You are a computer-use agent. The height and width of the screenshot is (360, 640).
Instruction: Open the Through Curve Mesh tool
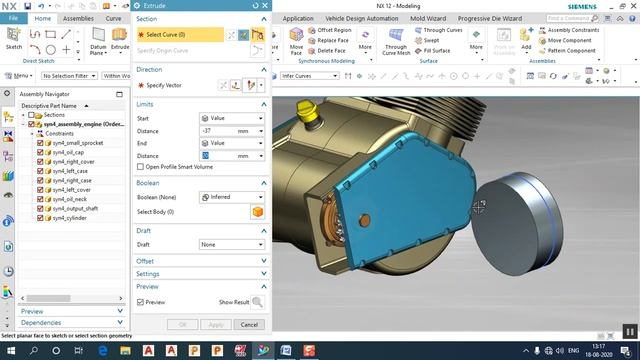[396, 41]
